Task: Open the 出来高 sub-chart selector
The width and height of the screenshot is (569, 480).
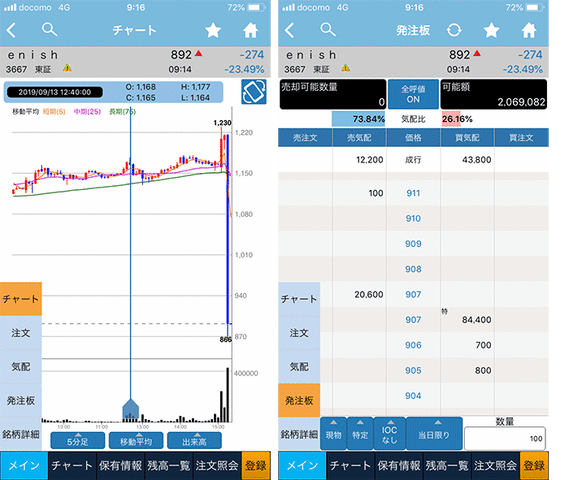Action: pyautogui.click(x=194, y=441)
